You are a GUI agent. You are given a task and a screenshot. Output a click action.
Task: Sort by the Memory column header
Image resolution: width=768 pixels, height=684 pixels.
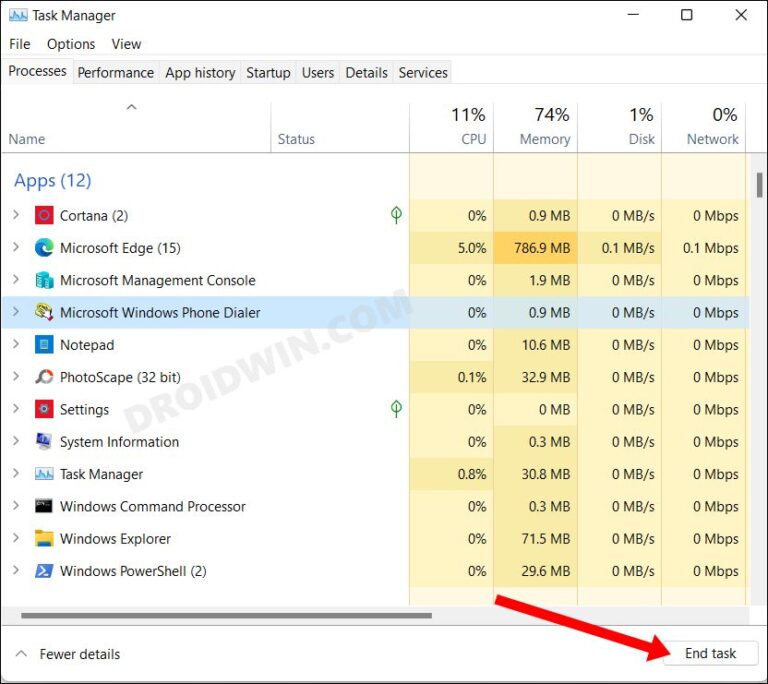pyautogui.click(x=535, y=128)
